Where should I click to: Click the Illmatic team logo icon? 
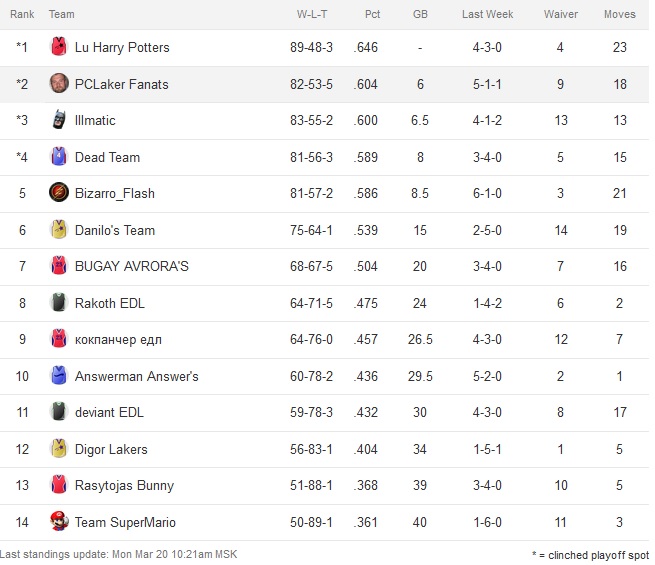pos(58,120)
